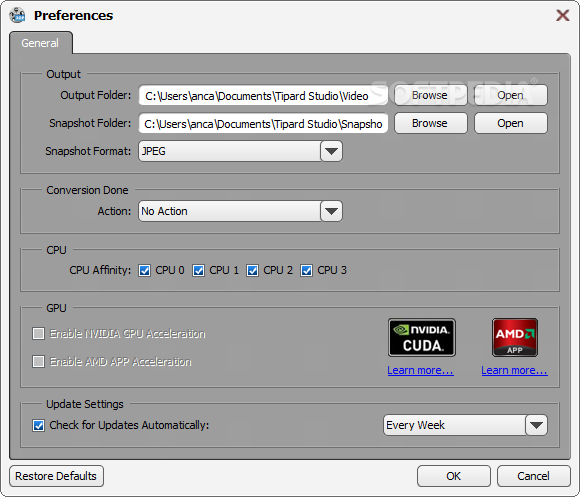Follow Learn more link under AMD APP
The image size is (580, 497).
click(515, 370)
